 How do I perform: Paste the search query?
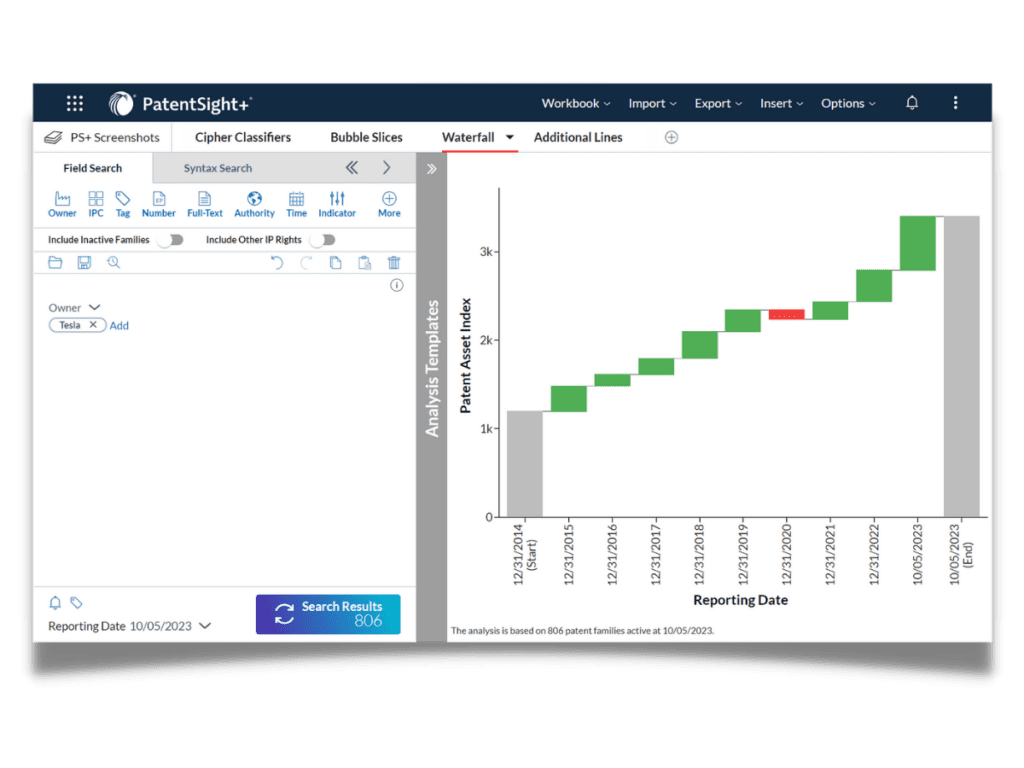364,263
